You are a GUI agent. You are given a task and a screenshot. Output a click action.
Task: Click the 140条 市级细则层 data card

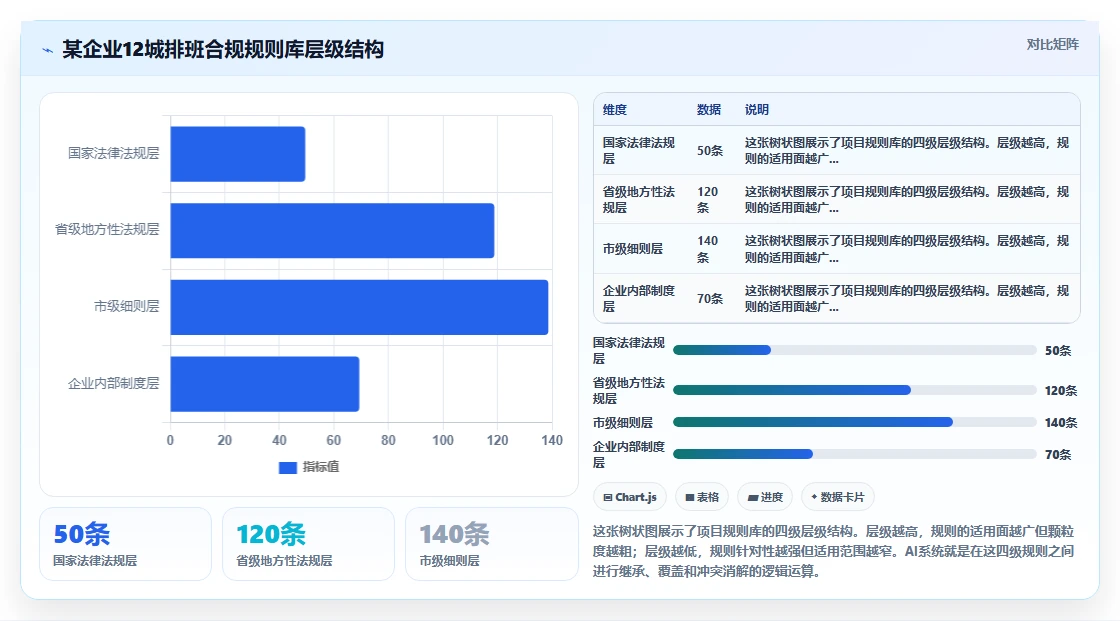click(491, 544)
